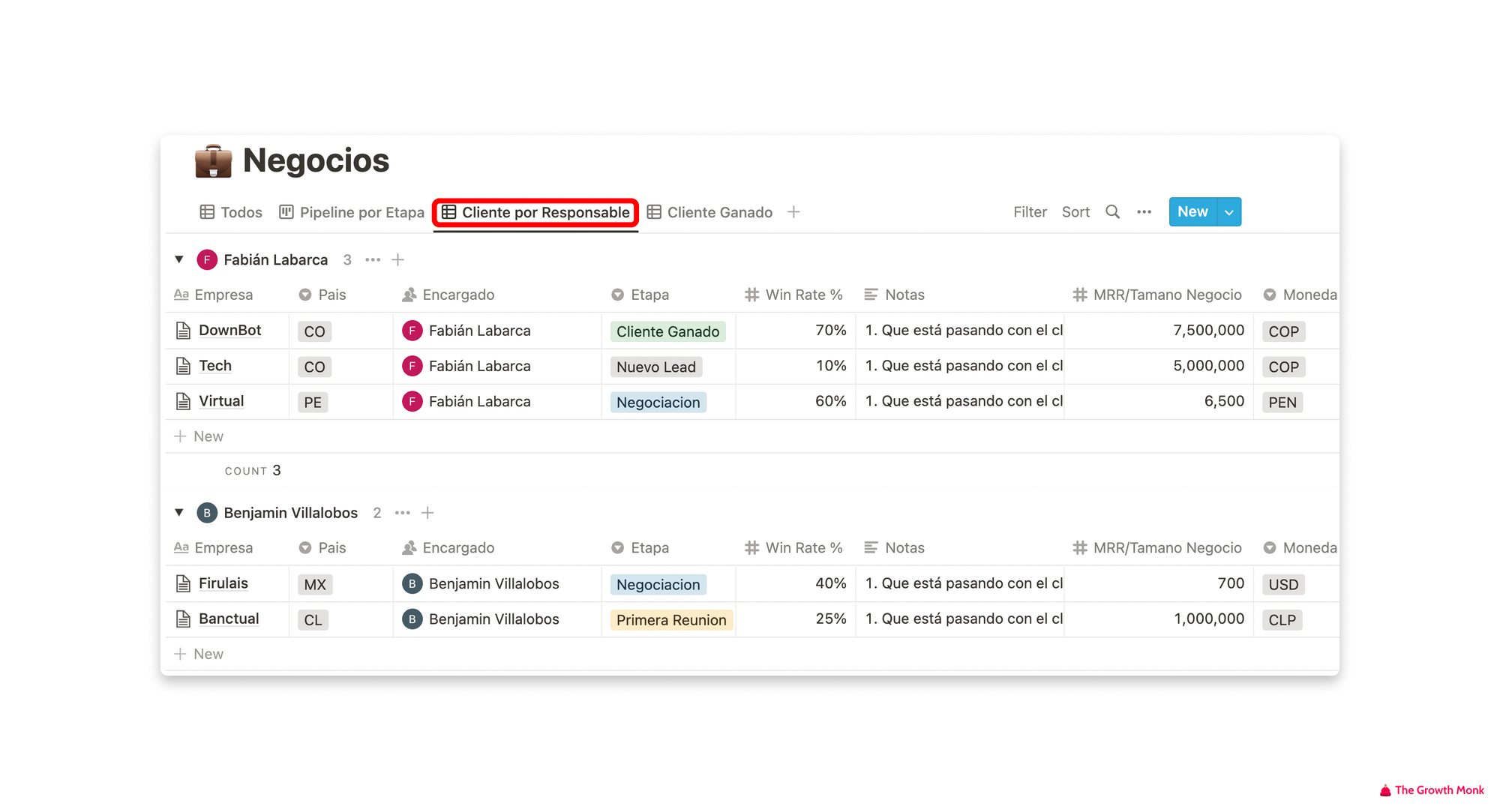Image resolution: width=1500 pixels, height=812 pixels.
Task: Add entry to Benjamin Villalobos group
Action: click(427, 513)
